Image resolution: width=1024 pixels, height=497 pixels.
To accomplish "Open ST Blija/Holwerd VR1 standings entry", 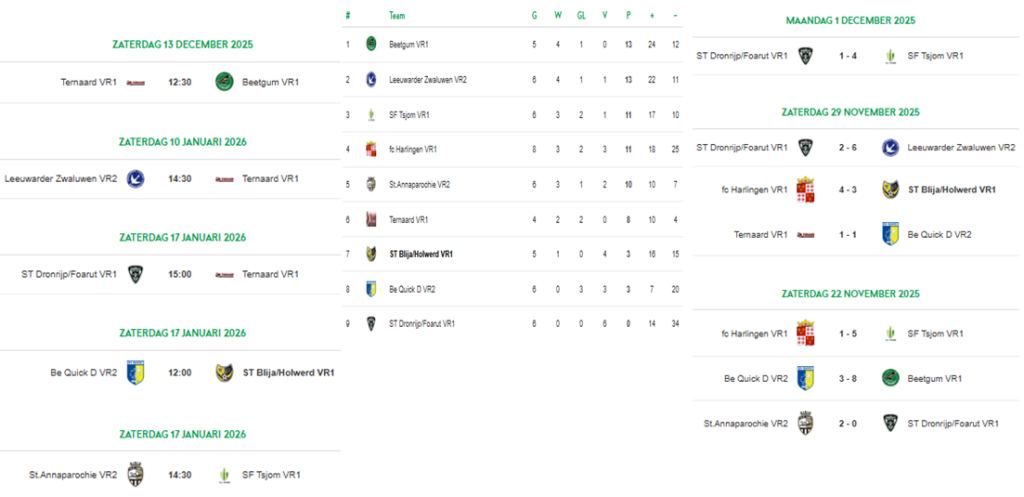I will click(421, 254).
